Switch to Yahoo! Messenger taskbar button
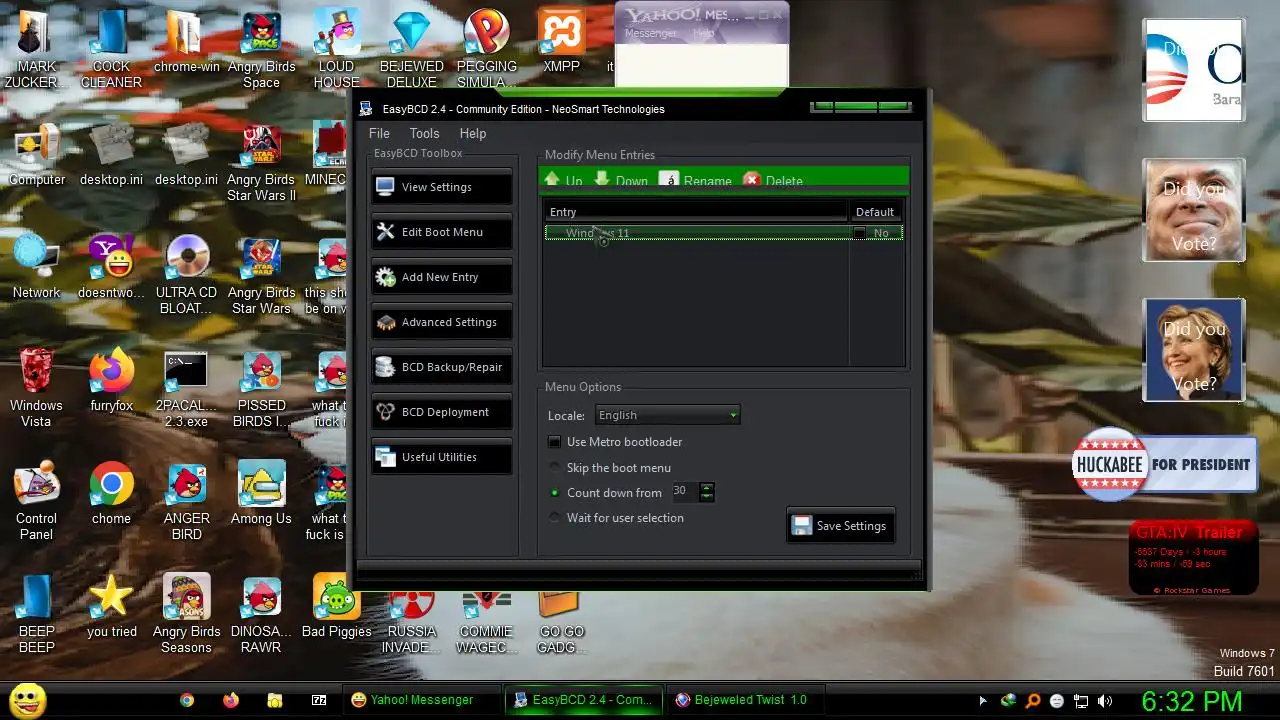1280x720 pixels. tap(420, 700)
